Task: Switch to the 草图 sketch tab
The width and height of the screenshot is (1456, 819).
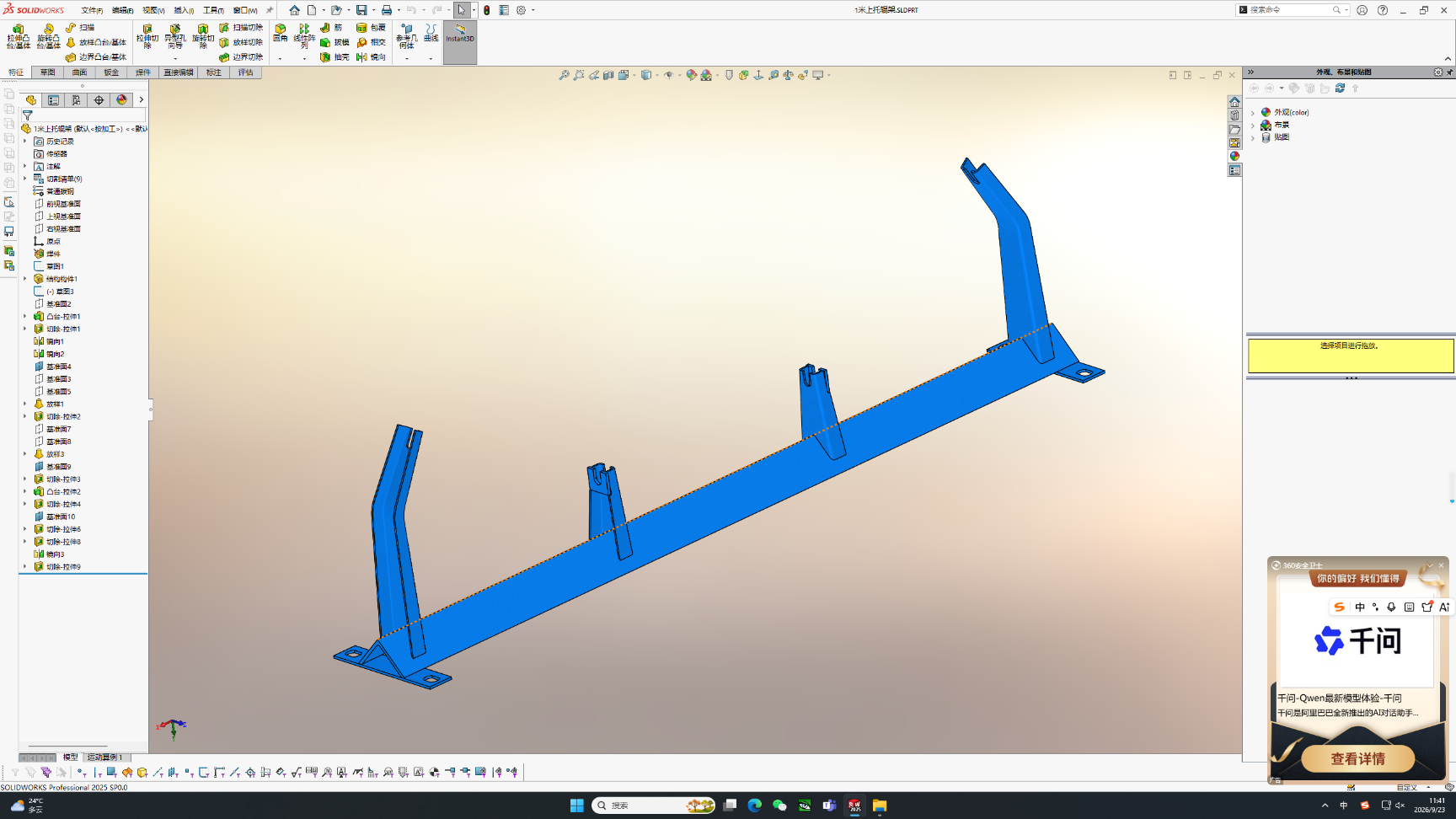Action: (48, 72)
